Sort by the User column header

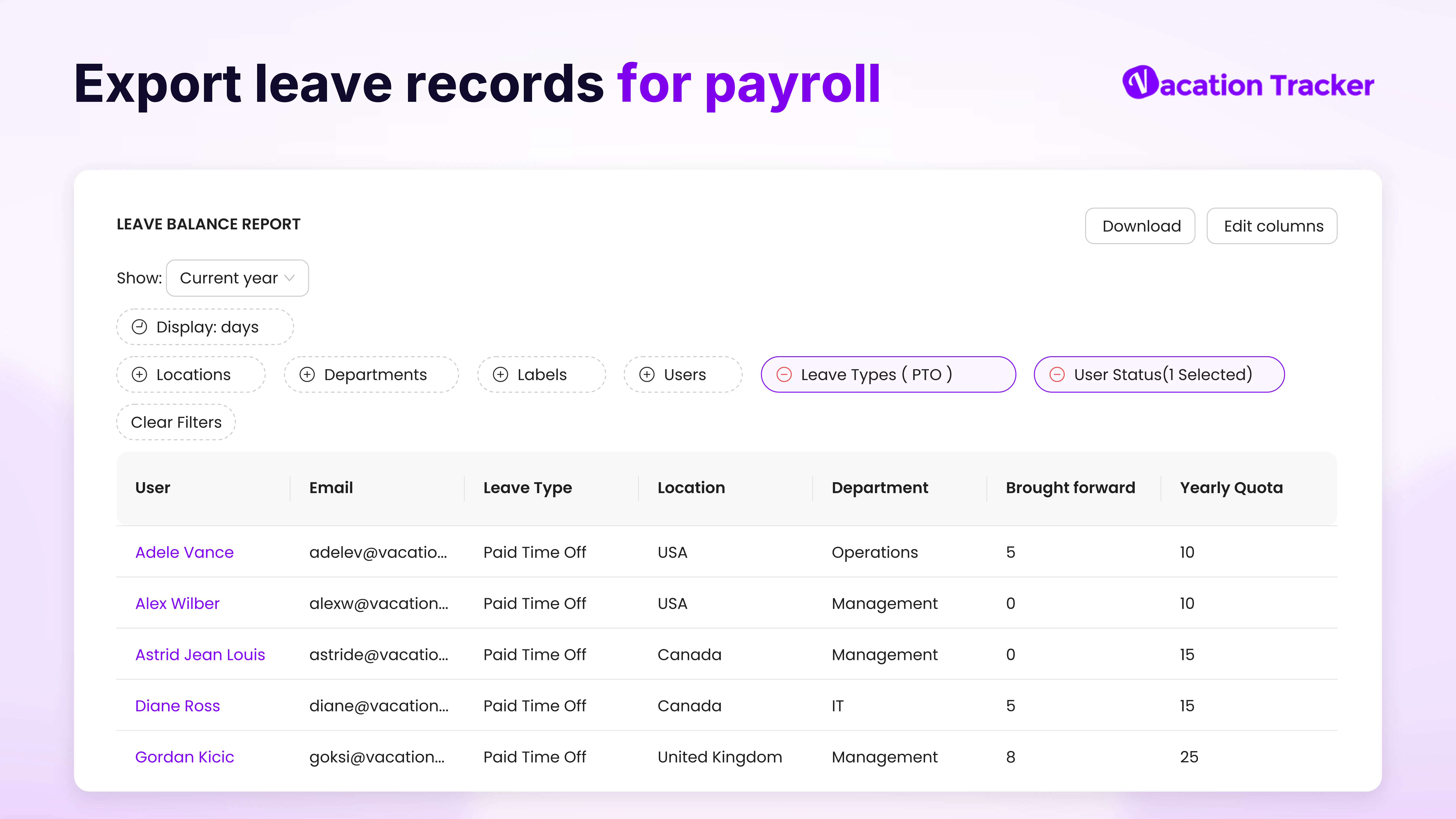click(x=153, y=488)
